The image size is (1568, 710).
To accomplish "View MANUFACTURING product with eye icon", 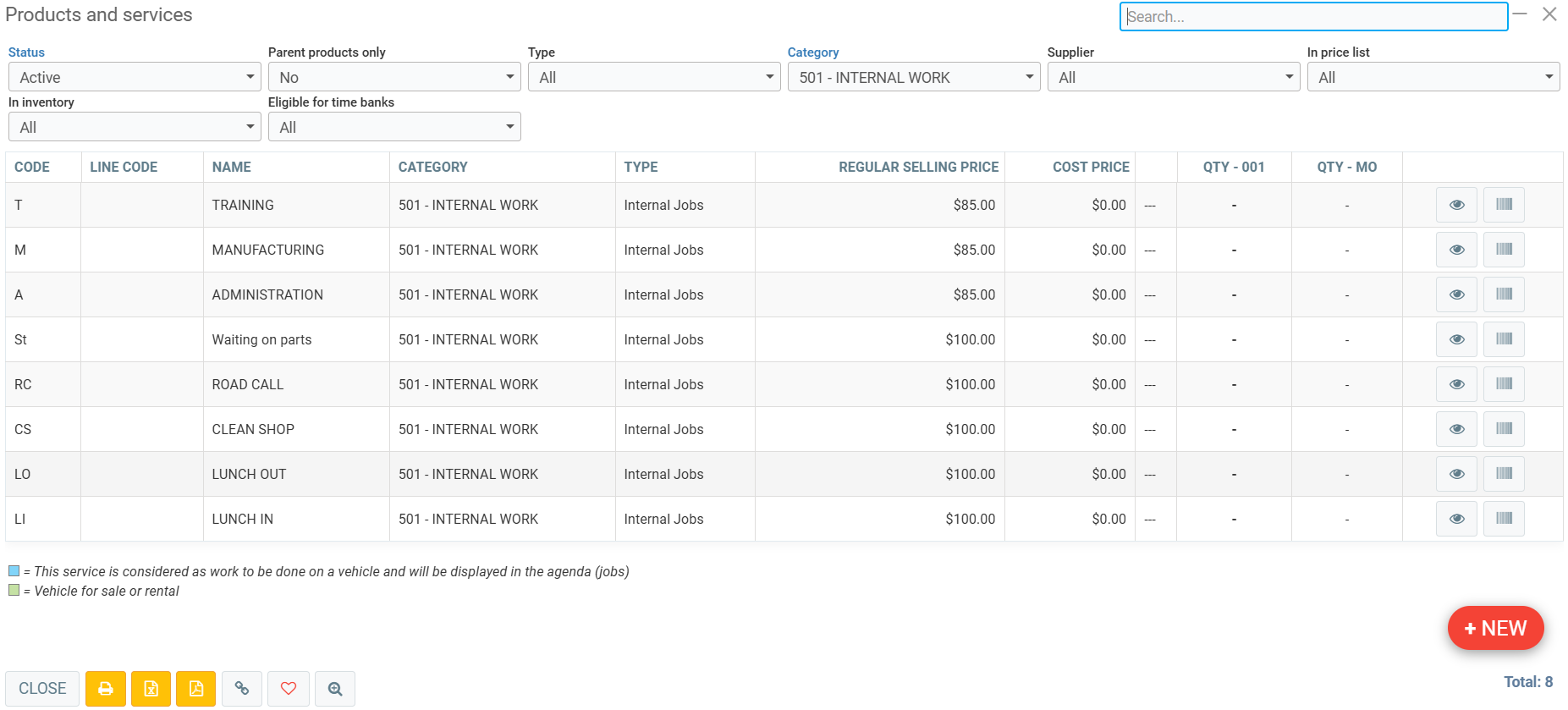I will click(x=1456, y=250).
